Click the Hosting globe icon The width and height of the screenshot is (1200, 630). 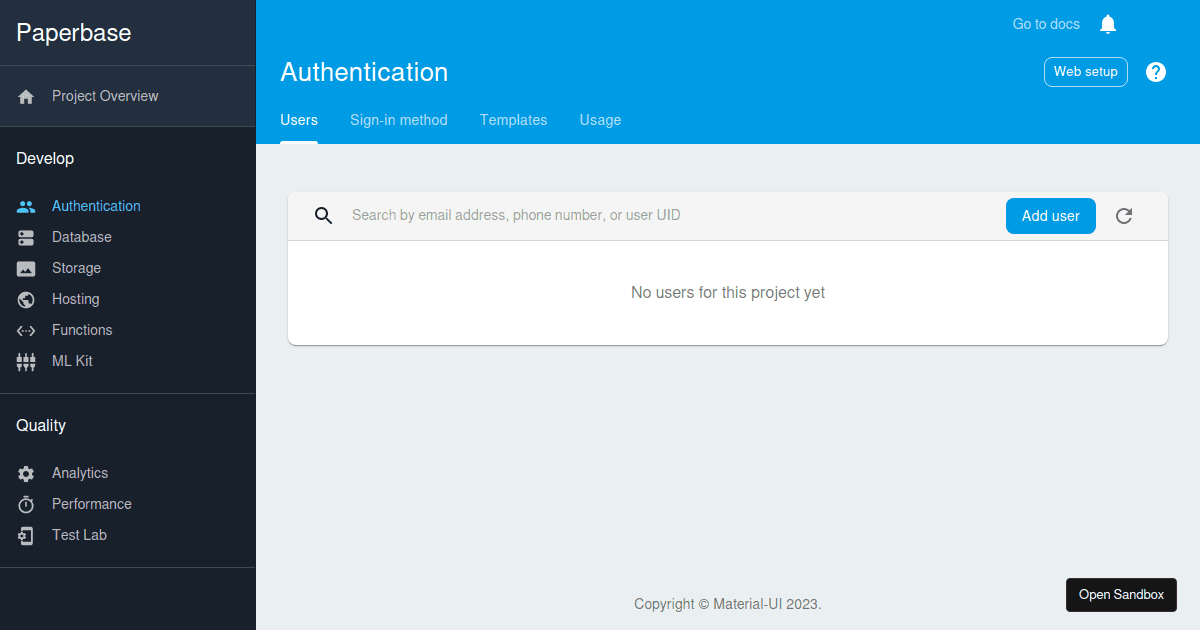pos(26,300)
